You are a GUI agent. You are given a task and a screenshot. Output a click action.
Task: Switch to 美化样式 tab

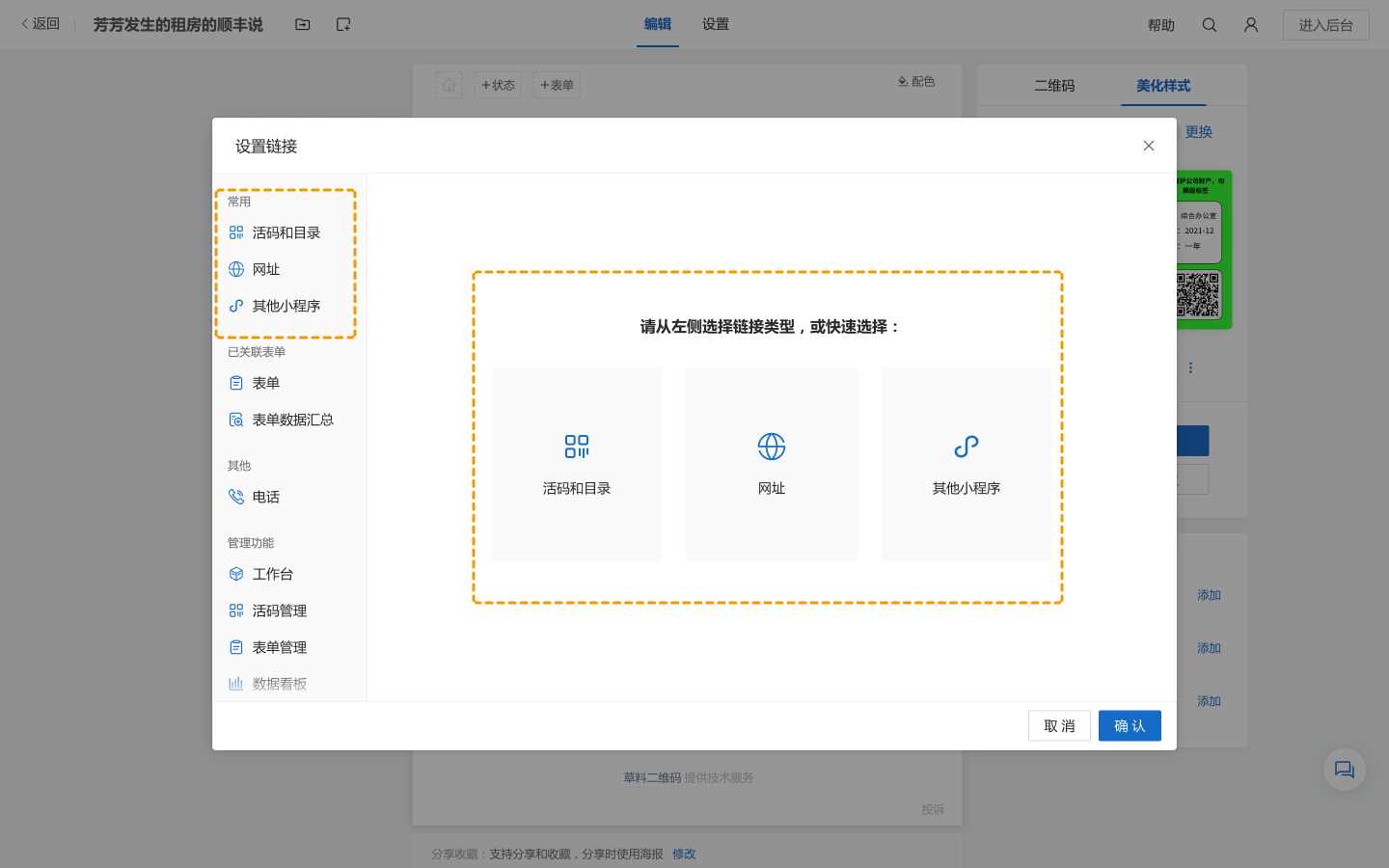(x=1163, y=86)
